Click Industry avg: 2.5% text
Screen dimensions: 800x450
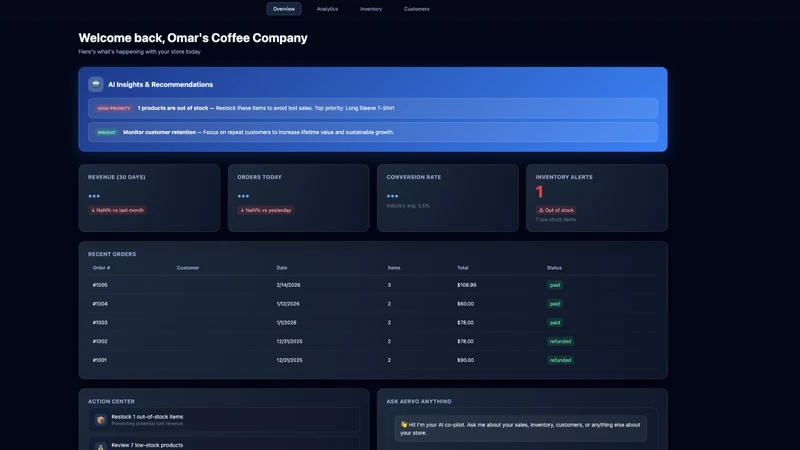tap(408, 206)
